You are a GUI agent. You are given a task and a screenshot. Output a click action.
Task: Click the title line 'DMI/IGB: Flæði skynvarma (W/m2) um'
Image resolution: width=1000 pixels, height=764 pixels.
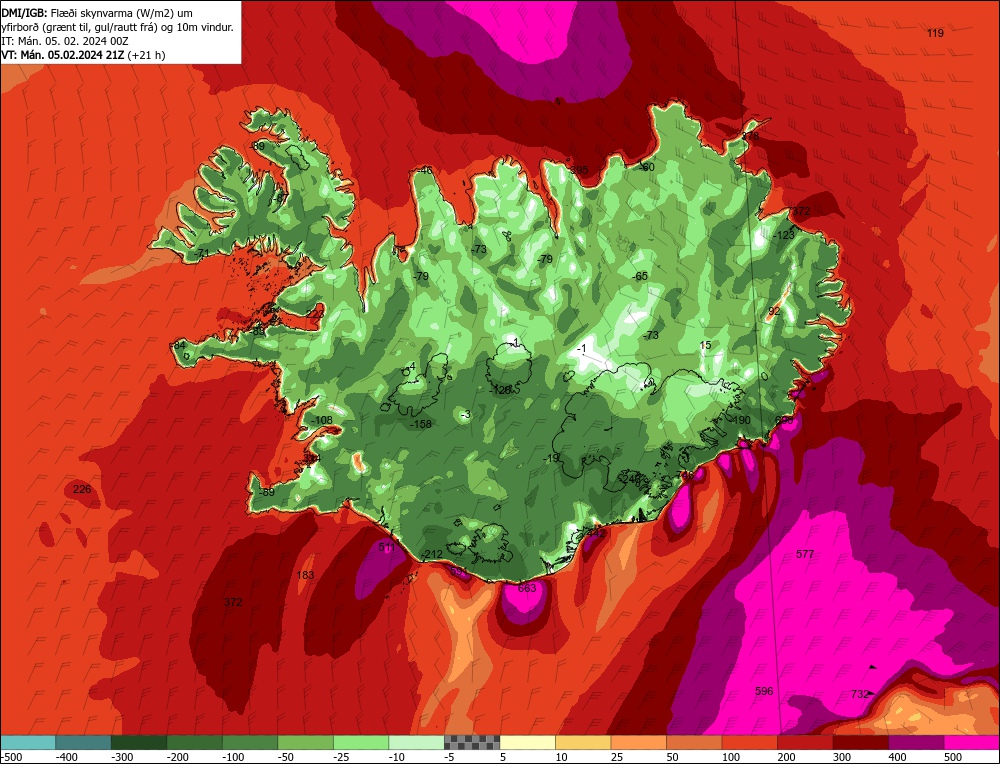coord(97,13)
